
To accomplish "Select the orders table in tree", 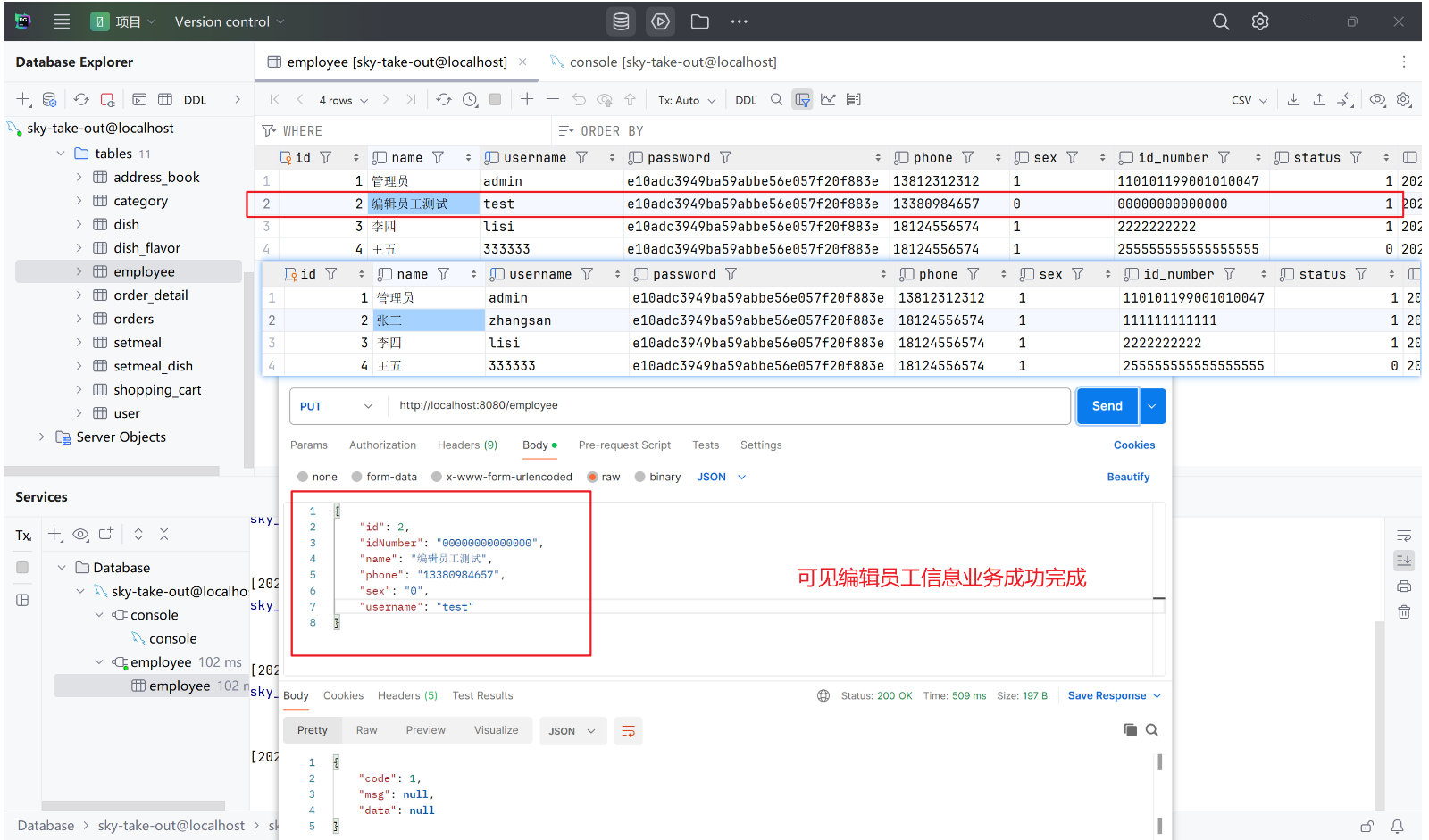I will click(x=133, y=319).
